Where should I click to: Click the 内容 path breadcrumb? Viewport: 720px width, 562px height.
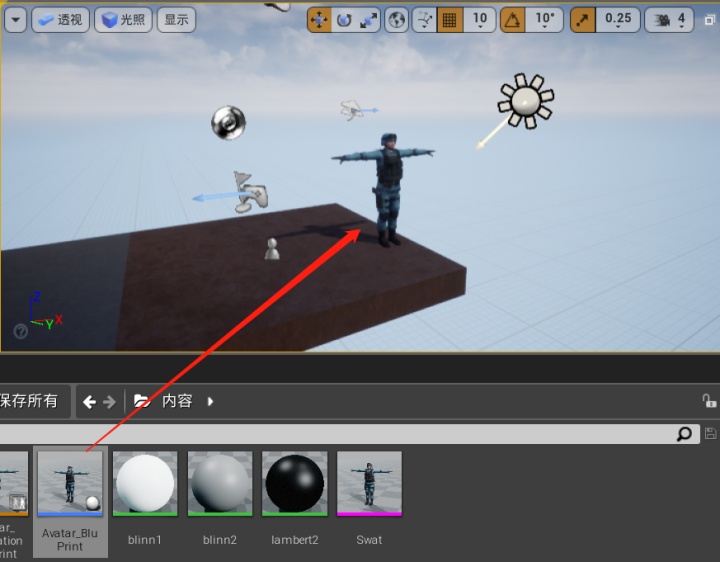point(177,401)
